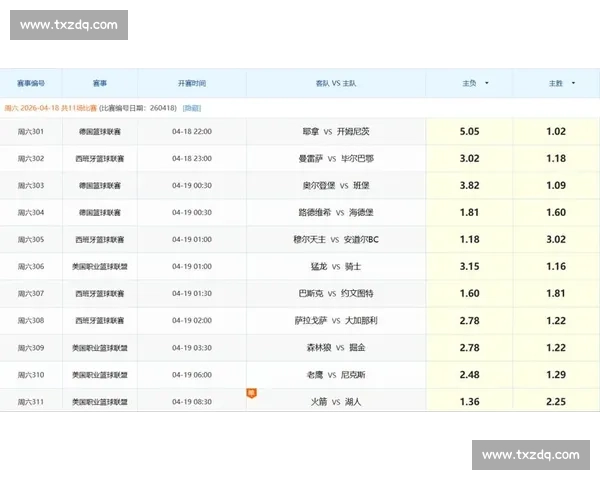The height and width of the screenshot is (480, 600).
Task: Pick 主负 1.18 in 周六305 row
Action: [469, 239]
